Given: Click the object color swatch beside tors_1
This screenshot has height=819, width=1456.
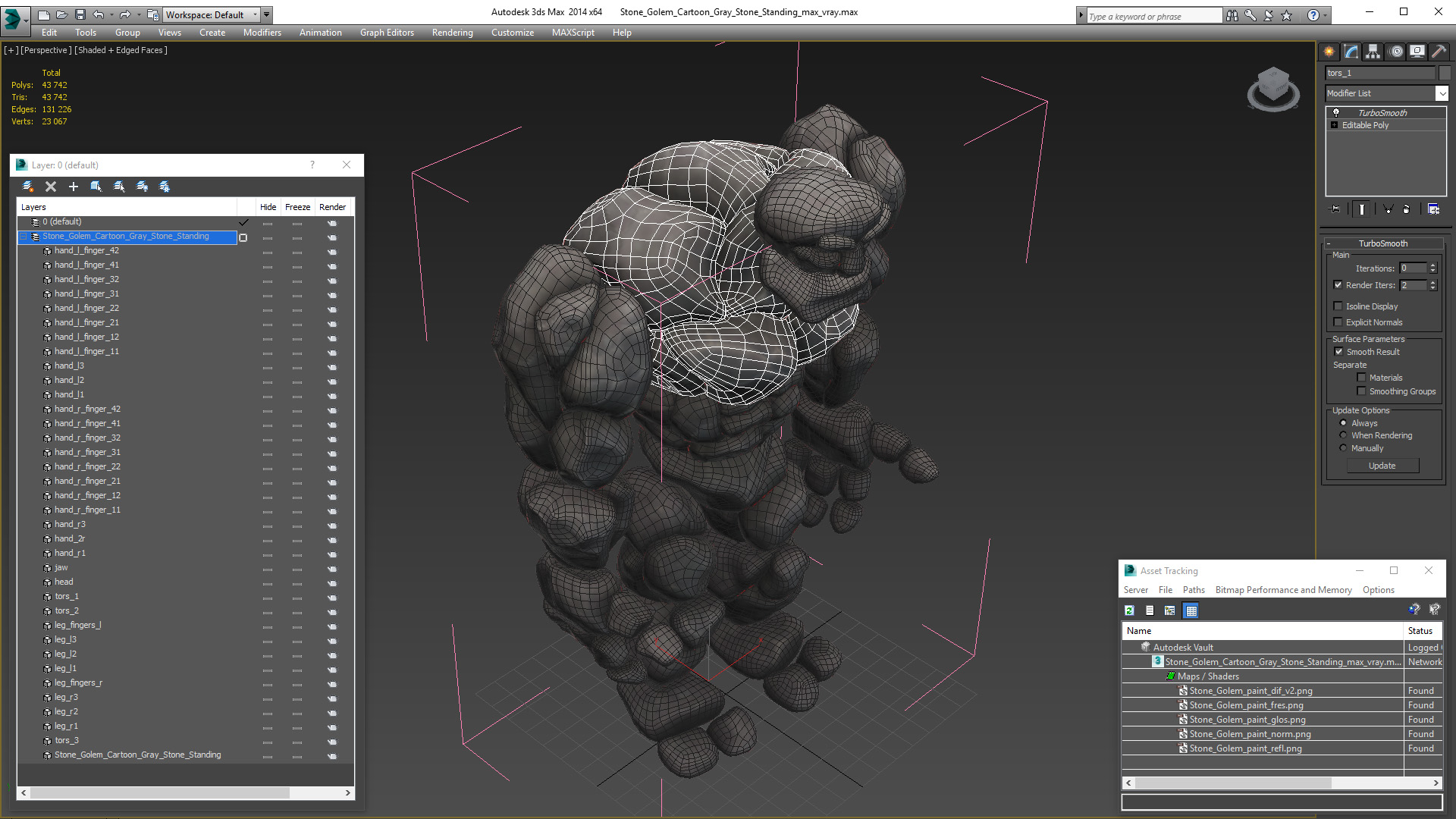Looking at the screenshot, I should [x=1445, y=73].
